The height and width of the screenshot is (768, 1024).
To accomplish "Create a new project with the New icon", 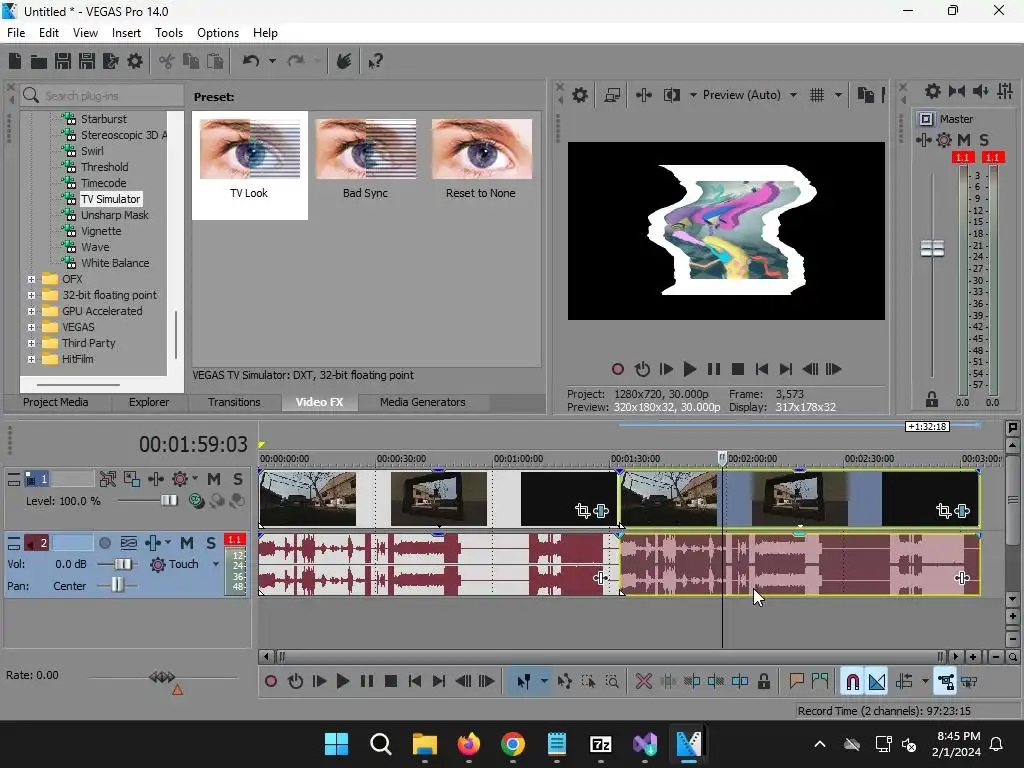I will pos(15,61).
